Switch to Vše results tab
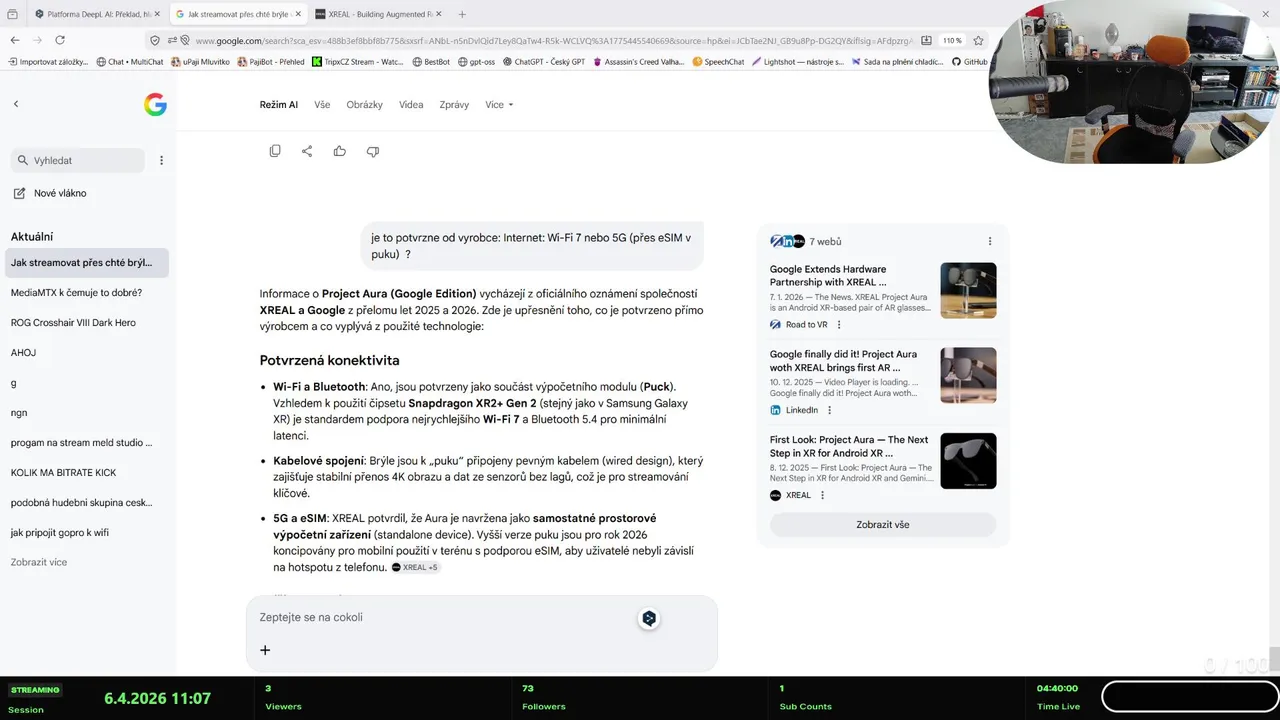Viewport: 1280px width, 720px height. pyautogui.click(x=322, y=104)
